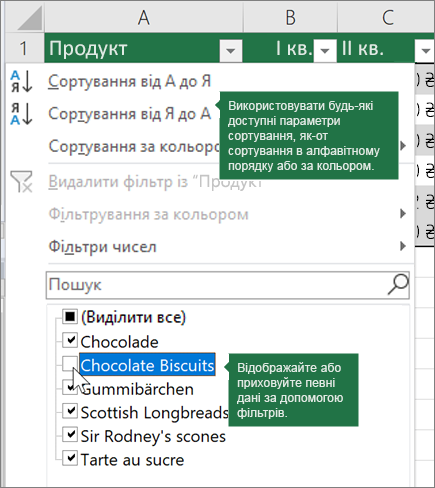435x488 pixels.
Task: Click the Пошук search field
Action: tap(228, 285)
